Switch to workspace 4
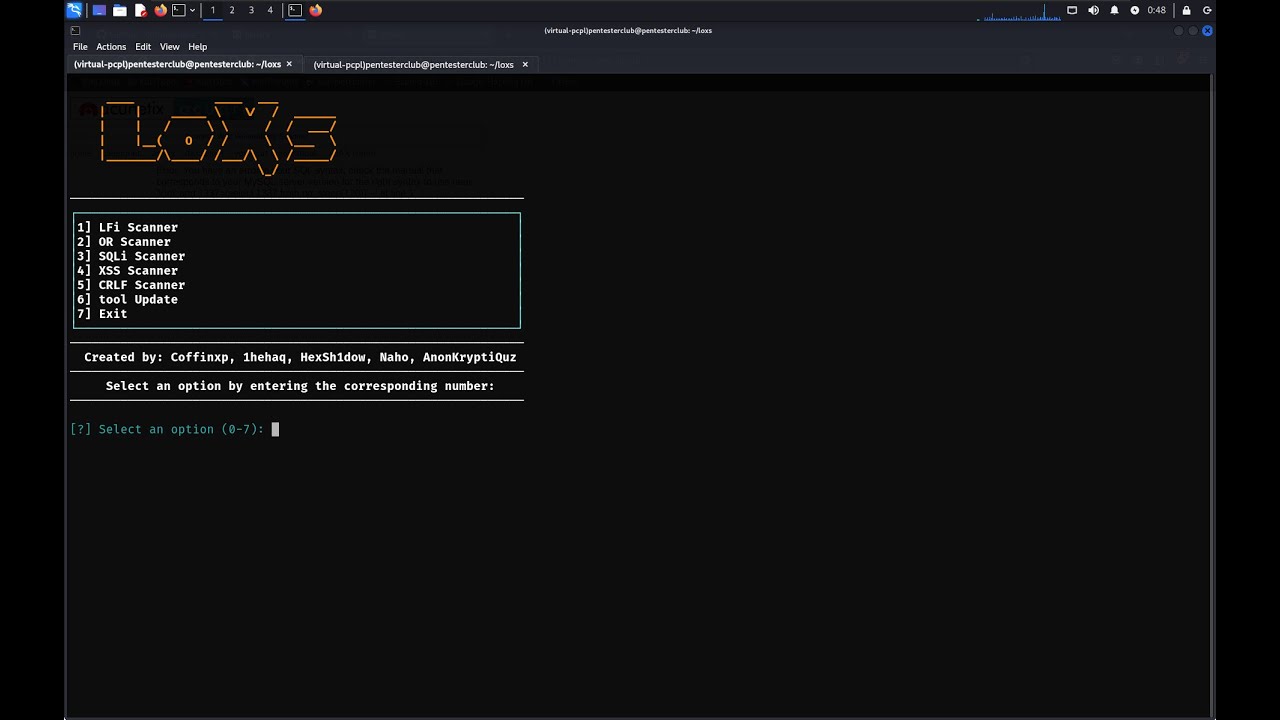This screenshot has width=1280, height=720. (x=270, y=10)
